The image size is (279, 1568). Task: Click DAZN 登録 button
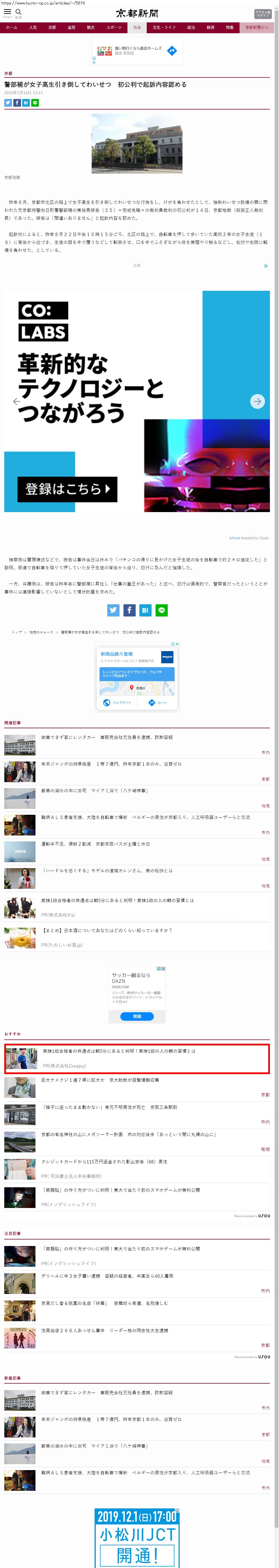tap(137, 1016)
